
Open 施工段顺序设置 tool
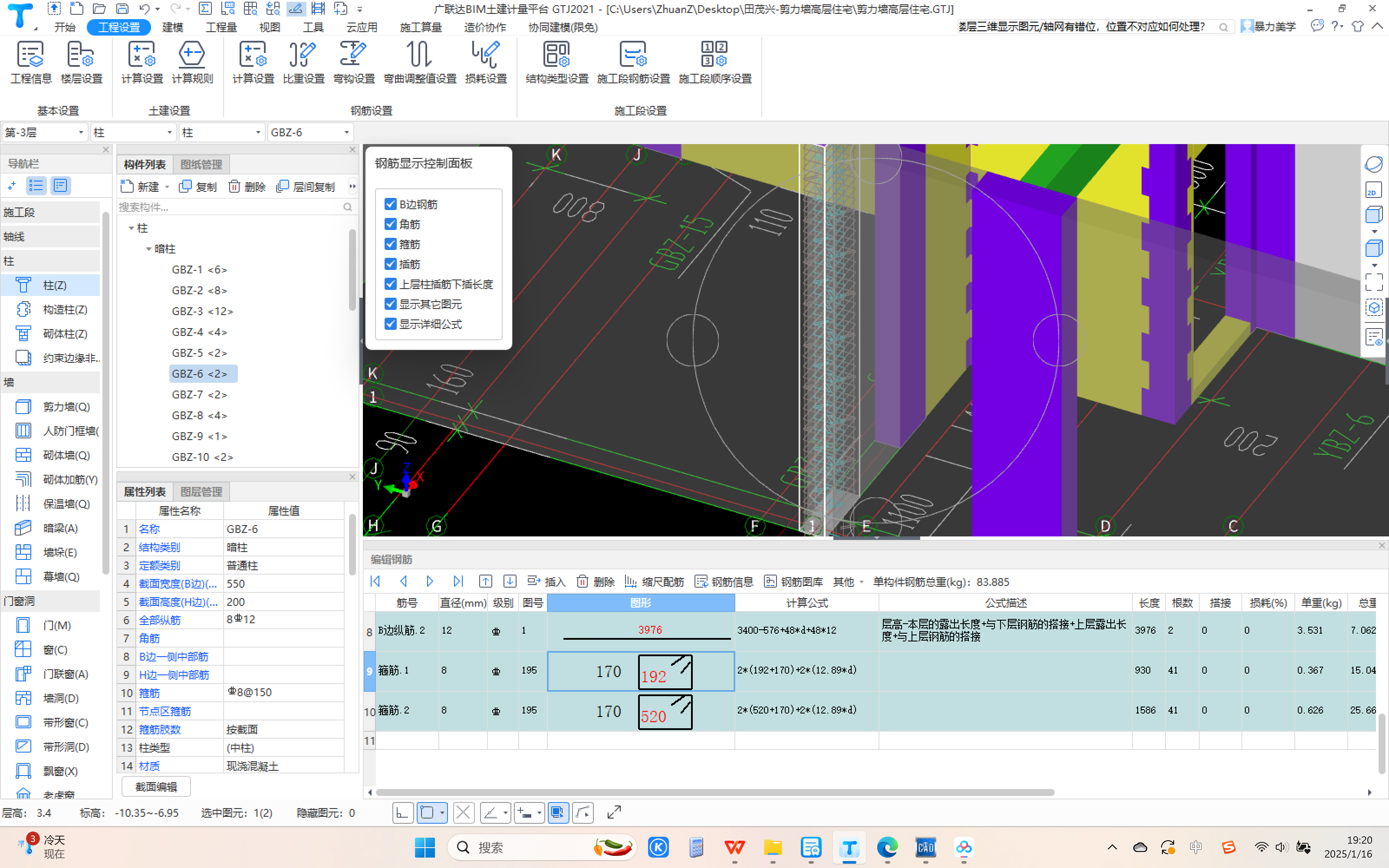pyautogui.click(x=714, y=63)
